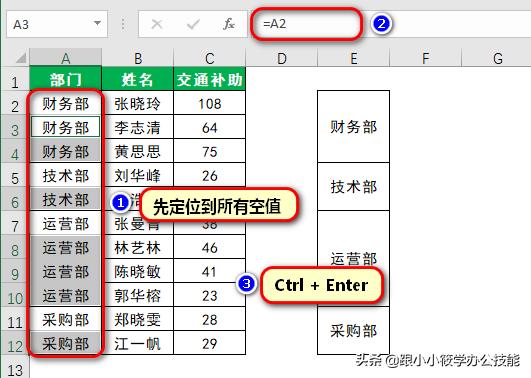Click the 部门 header cell

coord(66,79)
